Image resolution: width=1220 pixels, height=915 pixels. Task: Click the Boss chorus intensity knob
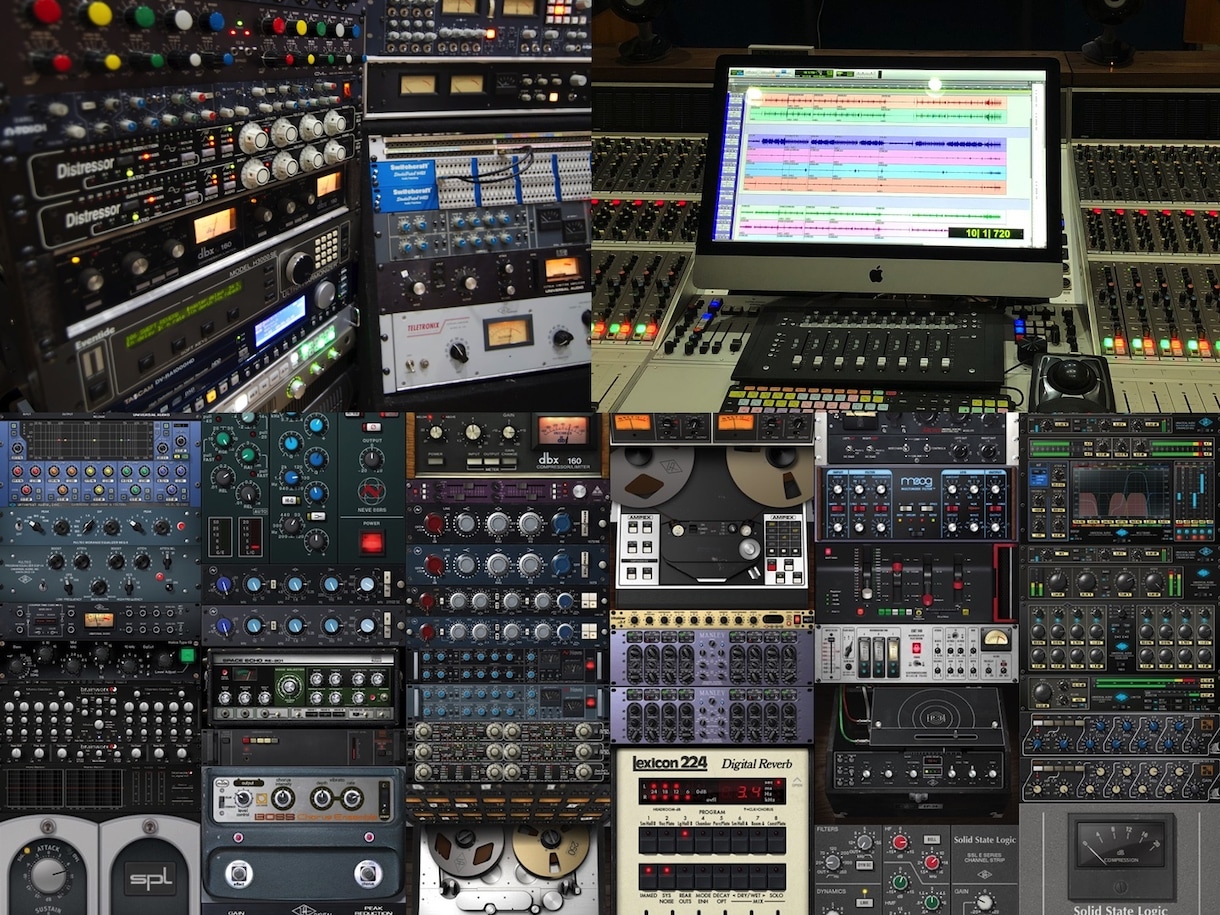pos(282,797)
